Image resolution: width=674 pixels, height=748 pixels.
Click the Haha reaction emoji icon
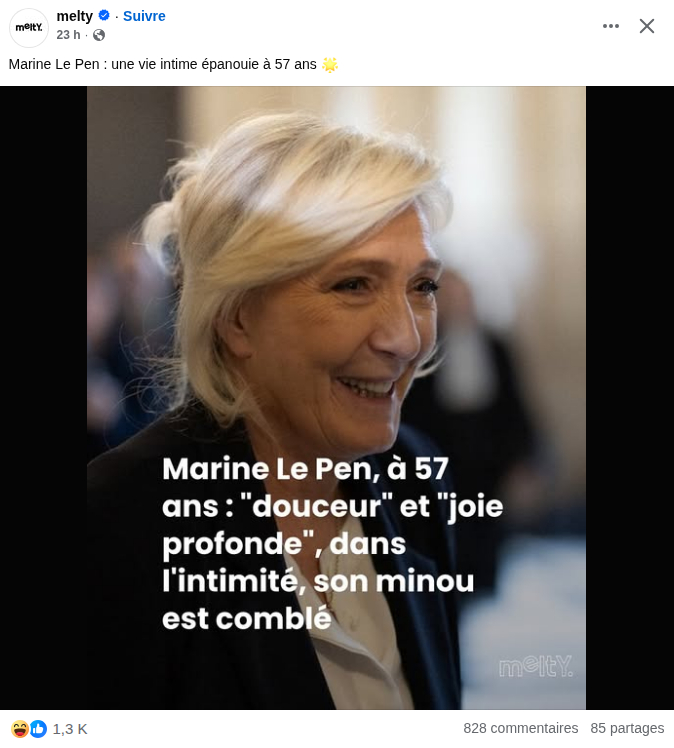click(20, 729)
